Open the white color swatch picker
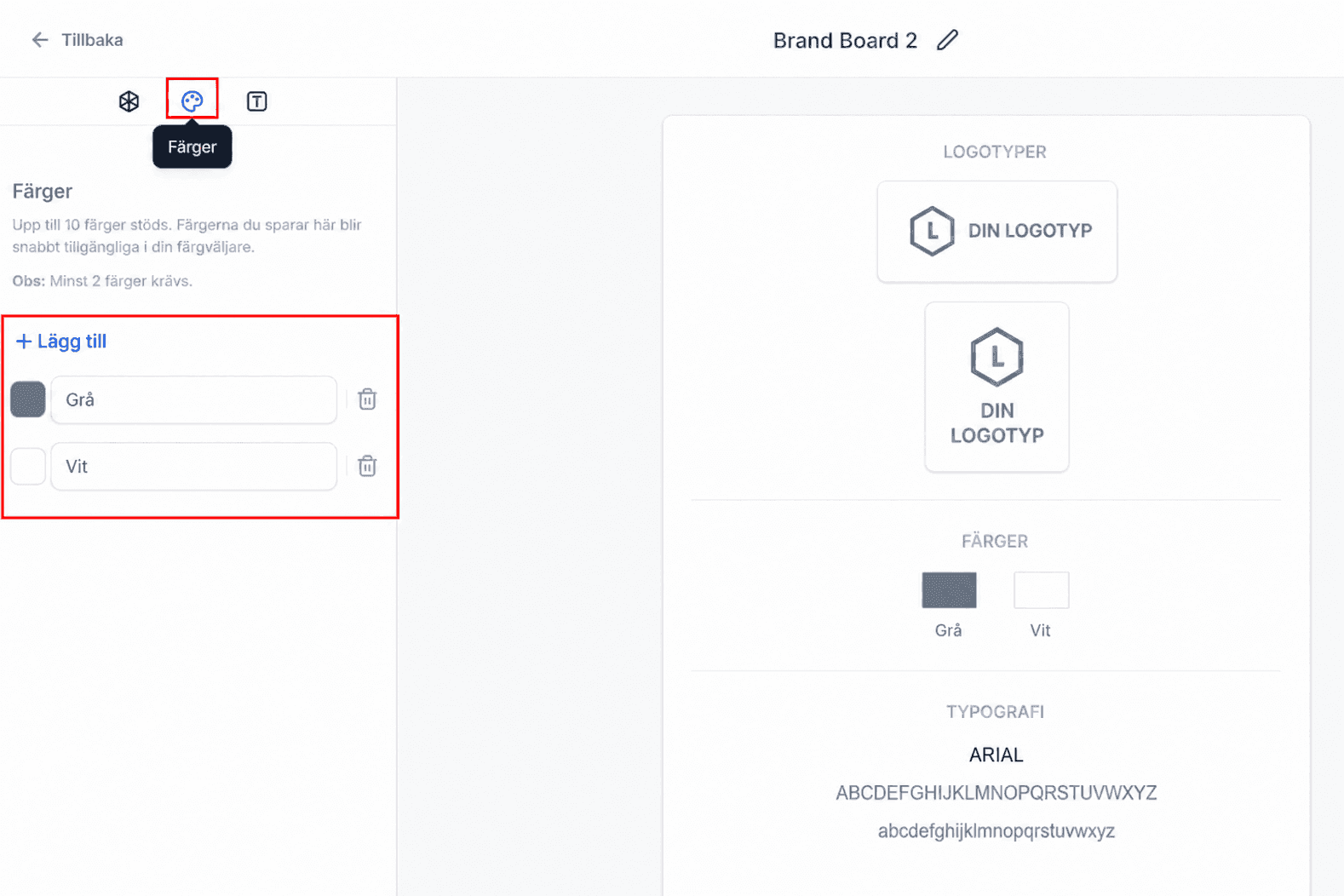Viewport: 1344px width, 896px height. coord(28,466)
